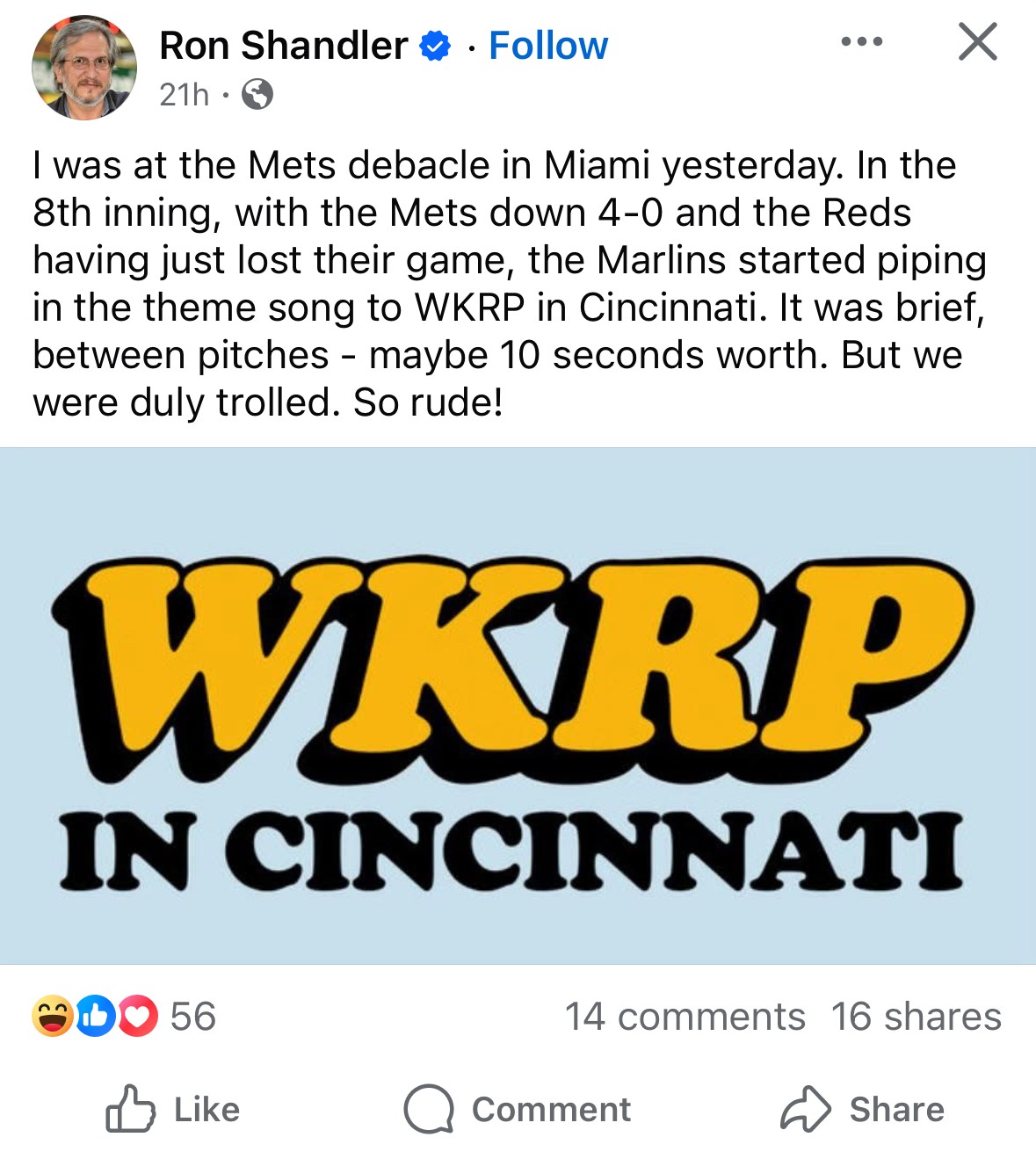The height and width of the screenshot is (1159, 1036).
Task: Open the WKRP in Cincinnati image
Action: tap(518, 706)
